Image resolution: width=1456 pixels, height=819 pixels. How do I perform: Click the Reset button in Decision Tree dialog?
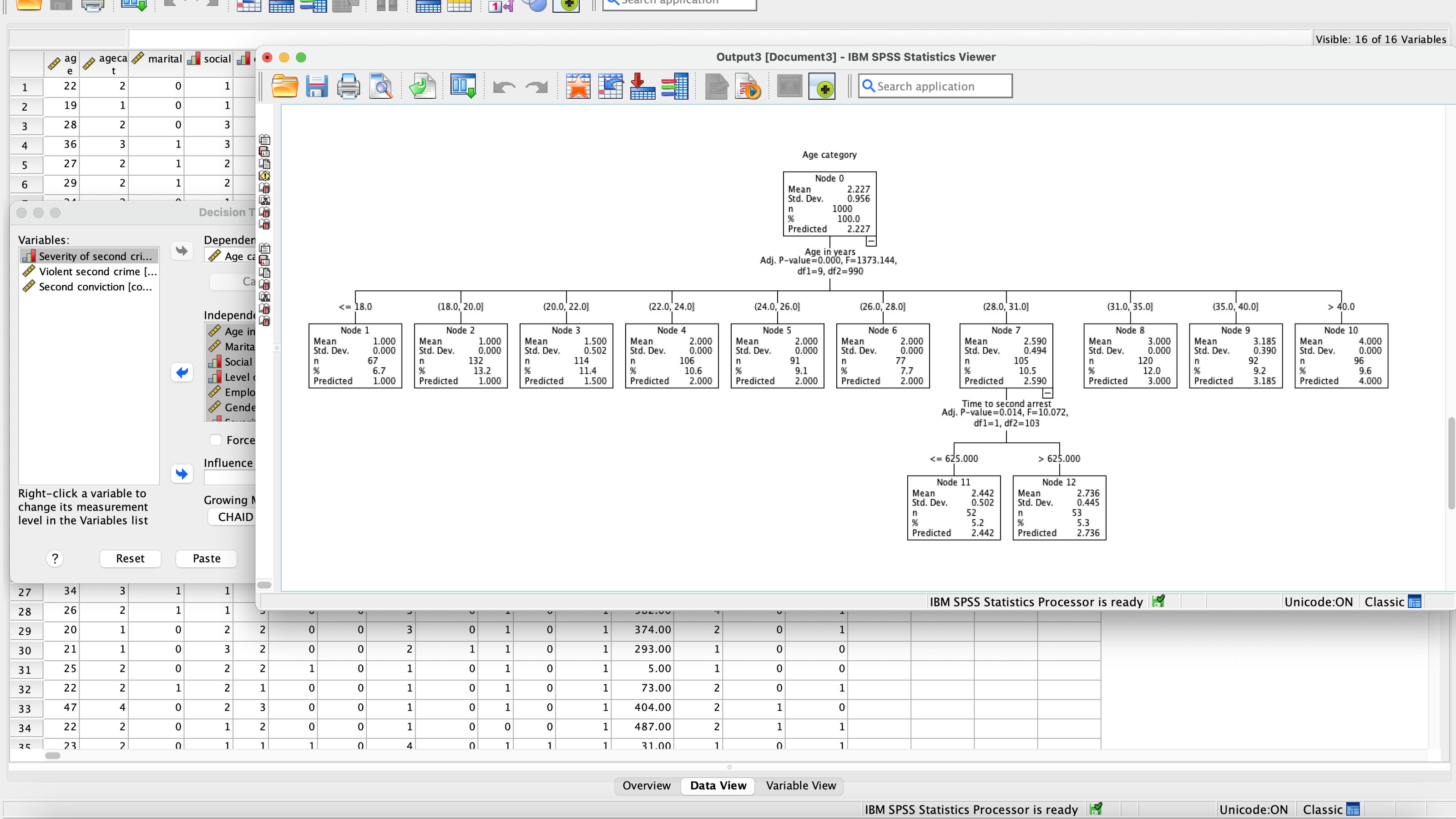pos(130,558)
